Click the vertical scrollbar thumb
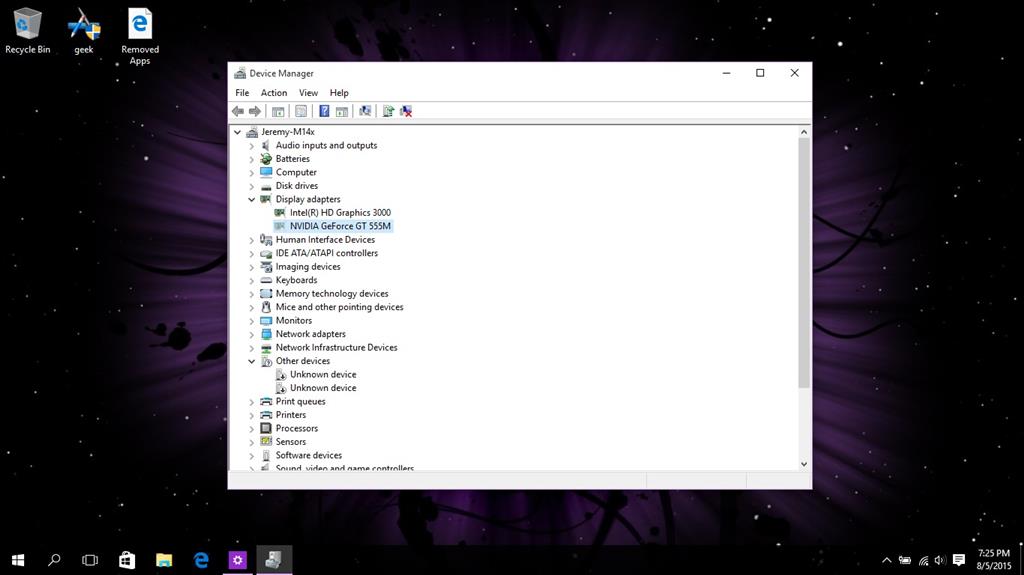The image size is (1024, 575). 804,263
